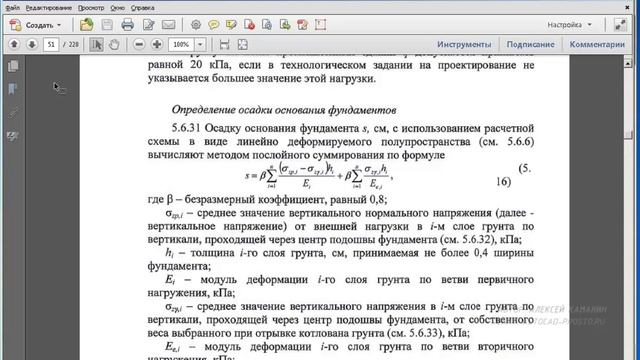Expand the zoom percentage dropdown arrow

(x=200, y=44)
